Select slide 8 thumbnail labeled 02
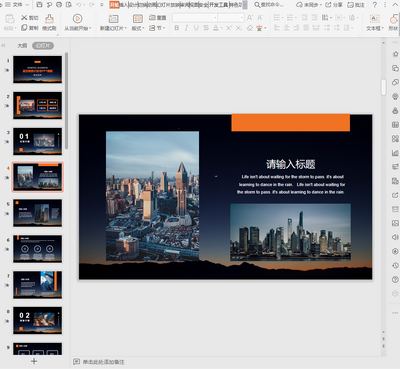The width and height of the screenshot is (400, 369). (38, 320)
